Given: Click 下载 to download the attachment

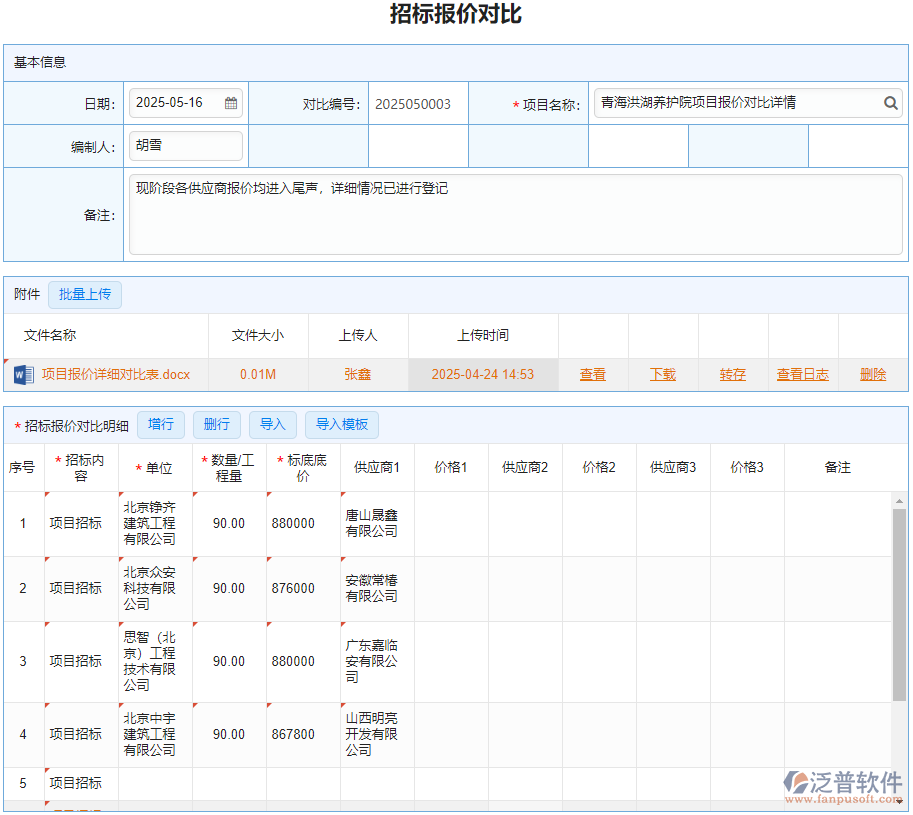Looking at the screenshot, I should click(x=662, y=374).
